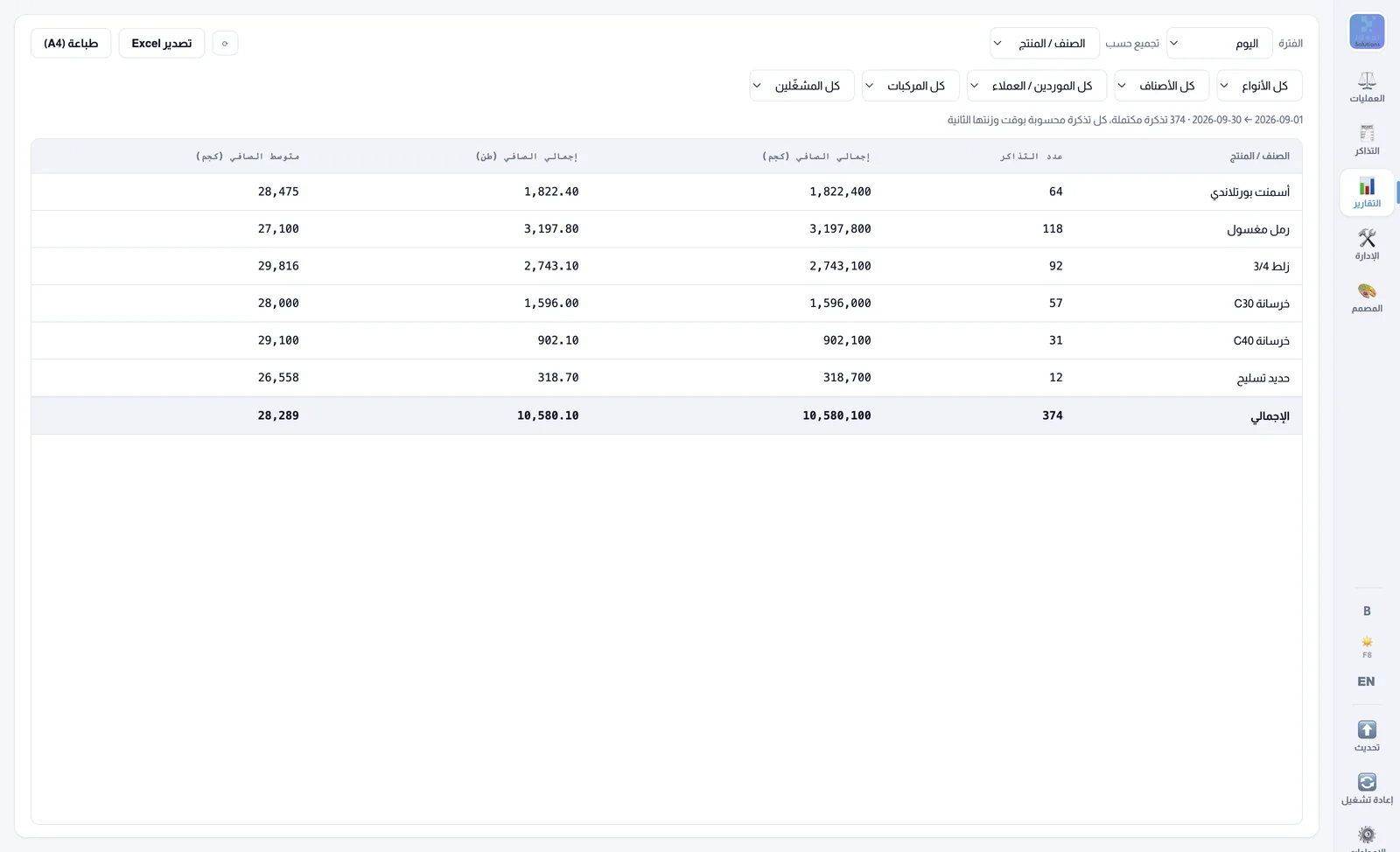Toggle the F8 sun theme icon

(x=1367, y=646)
